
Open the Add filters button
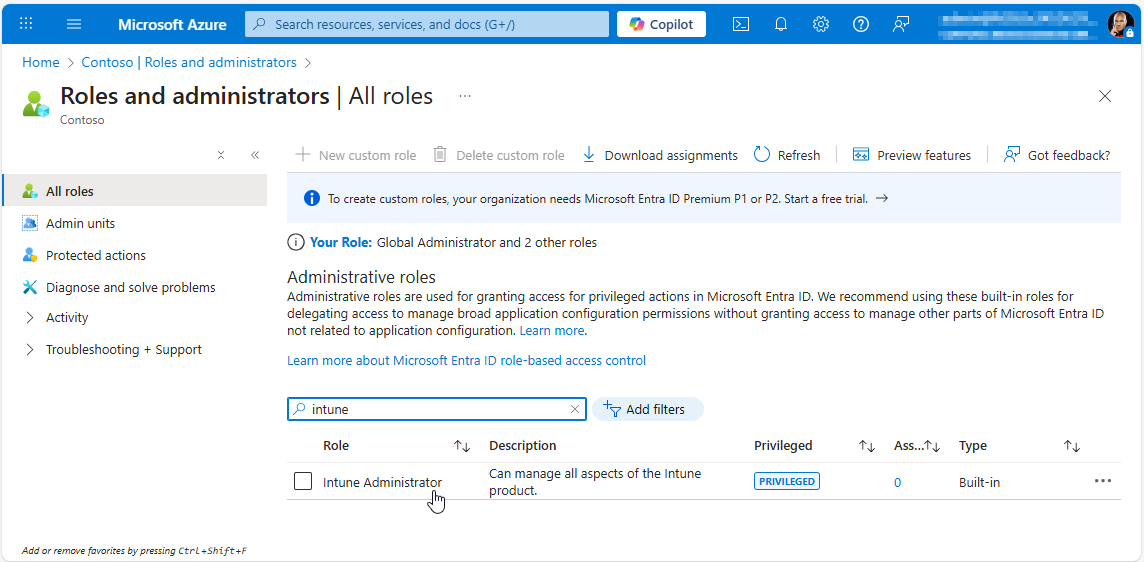(x=648, y=409)
